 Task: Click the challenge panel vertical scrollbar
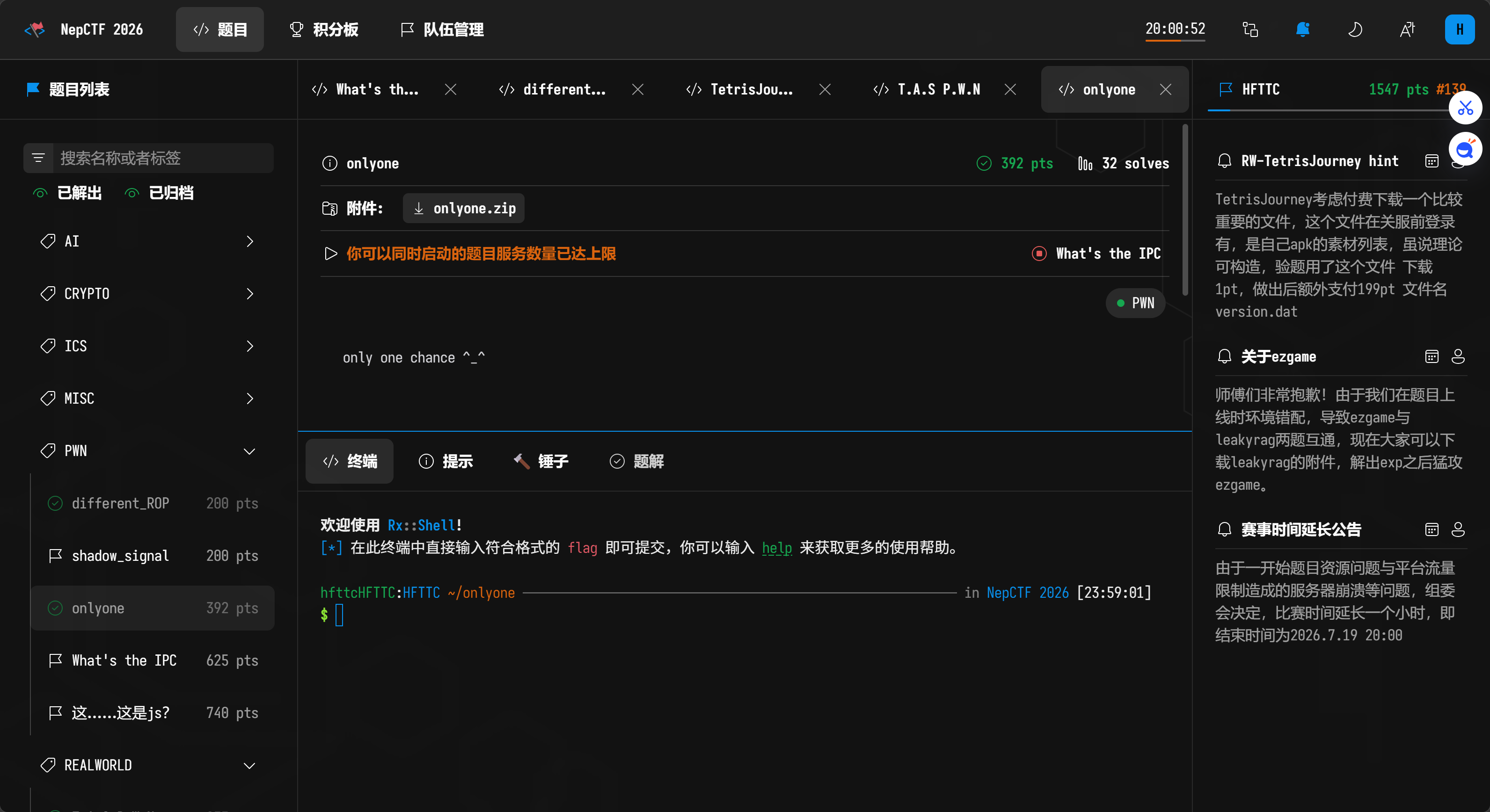point(1184,209)
